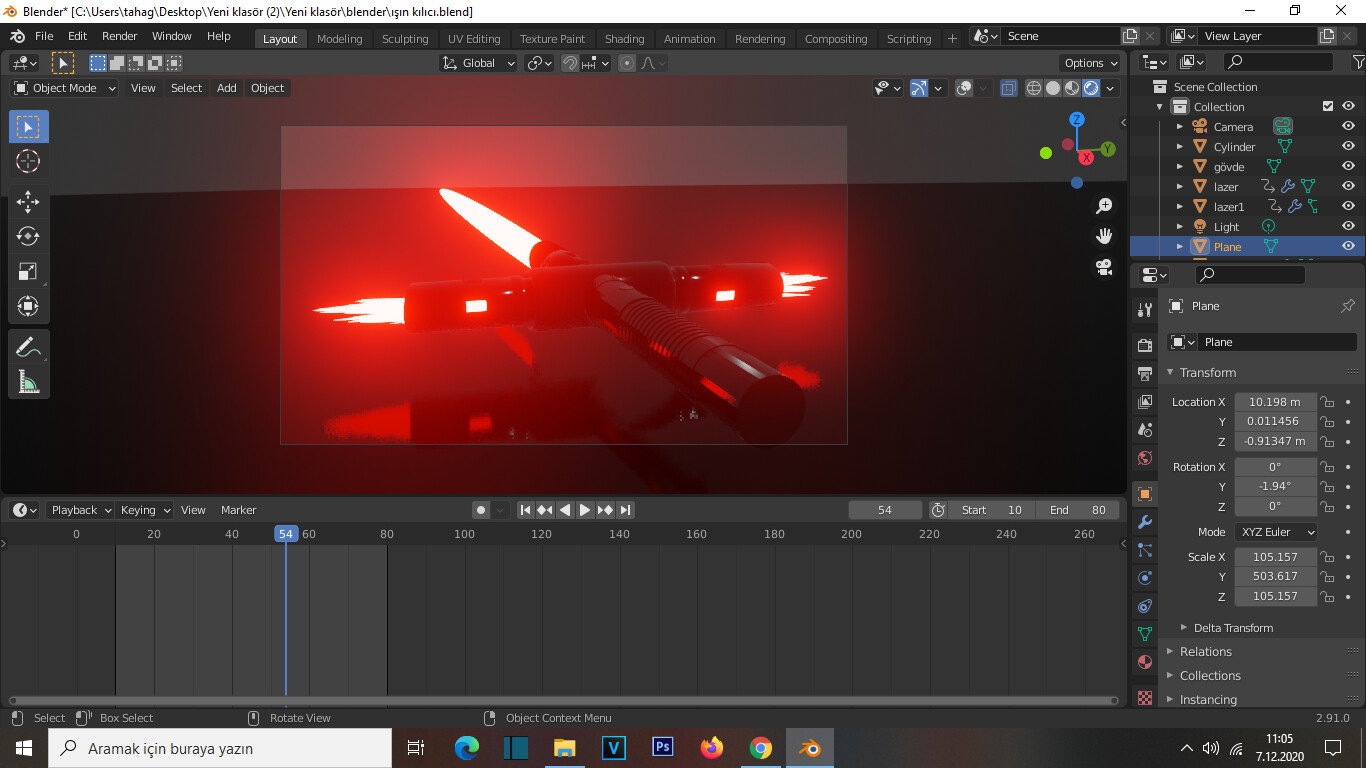This screenshot has width=1366, height=768.
Task: Select the Cursor tool in the toolbar
Action: point(28,161)
